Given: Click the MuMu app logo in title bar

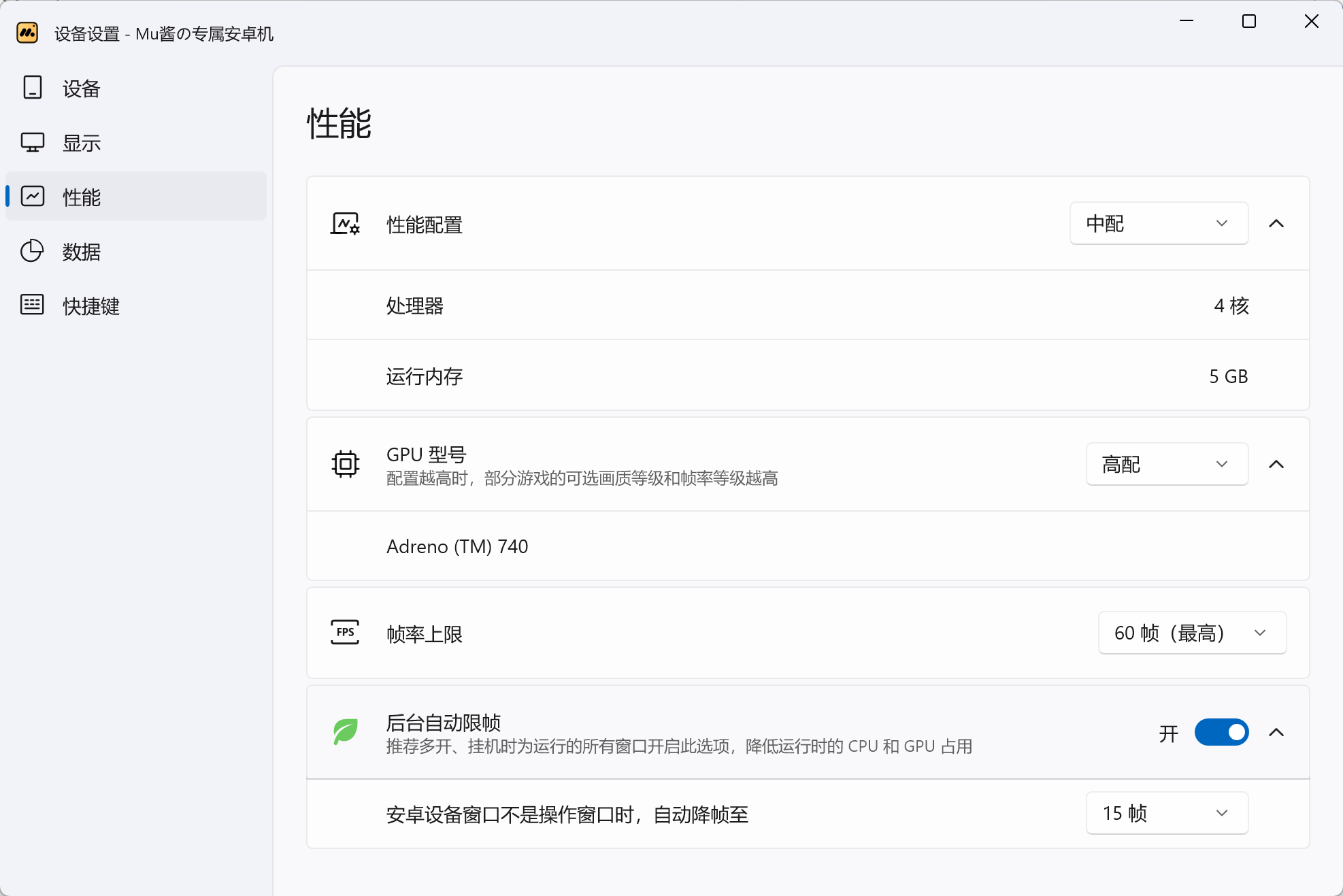Looking at the screenshot, I should coord(27,33).
